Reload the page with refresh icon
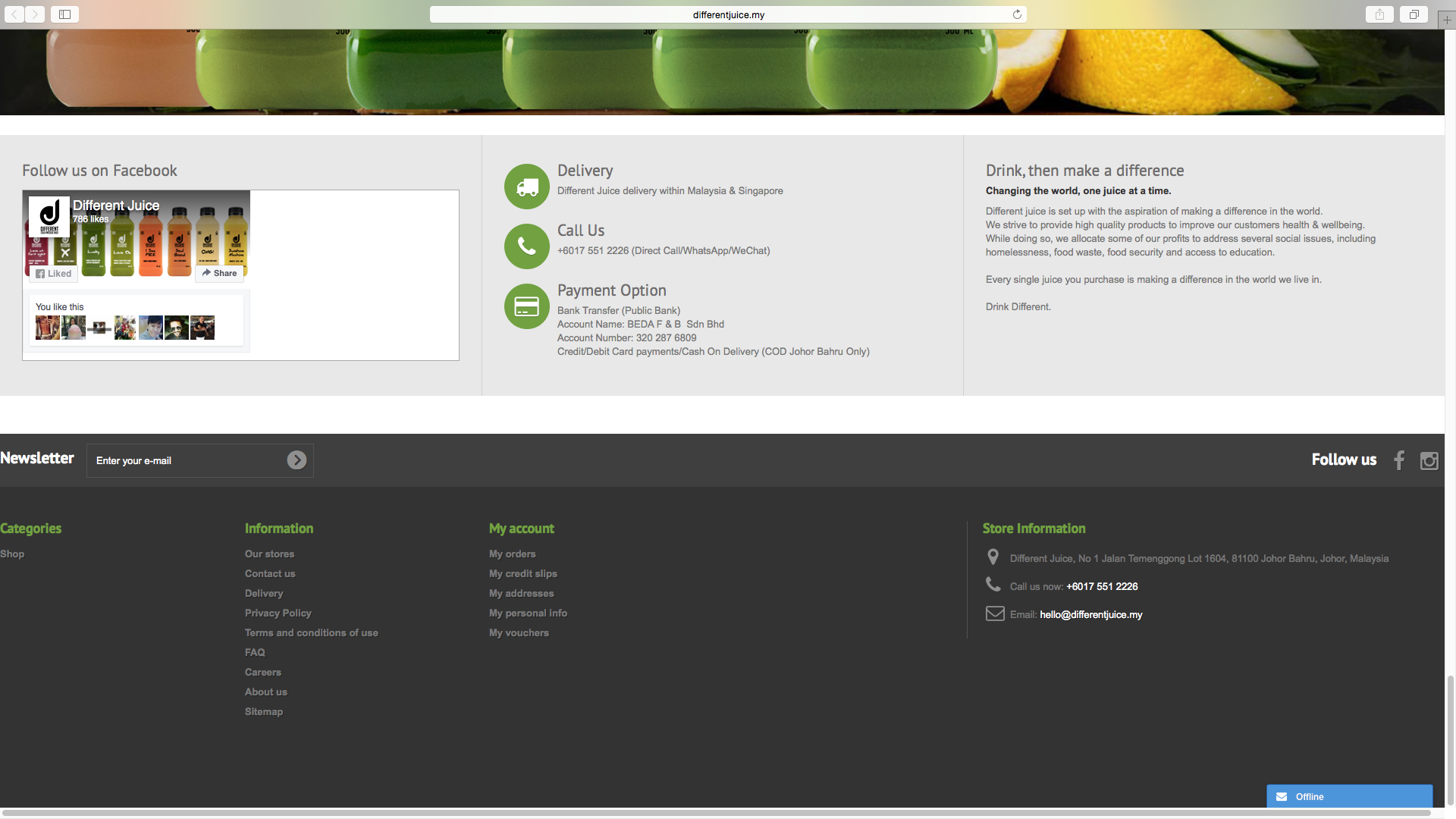Image resolution: width=1456 pixels, height=819 pixels. tap(1017, 14)
